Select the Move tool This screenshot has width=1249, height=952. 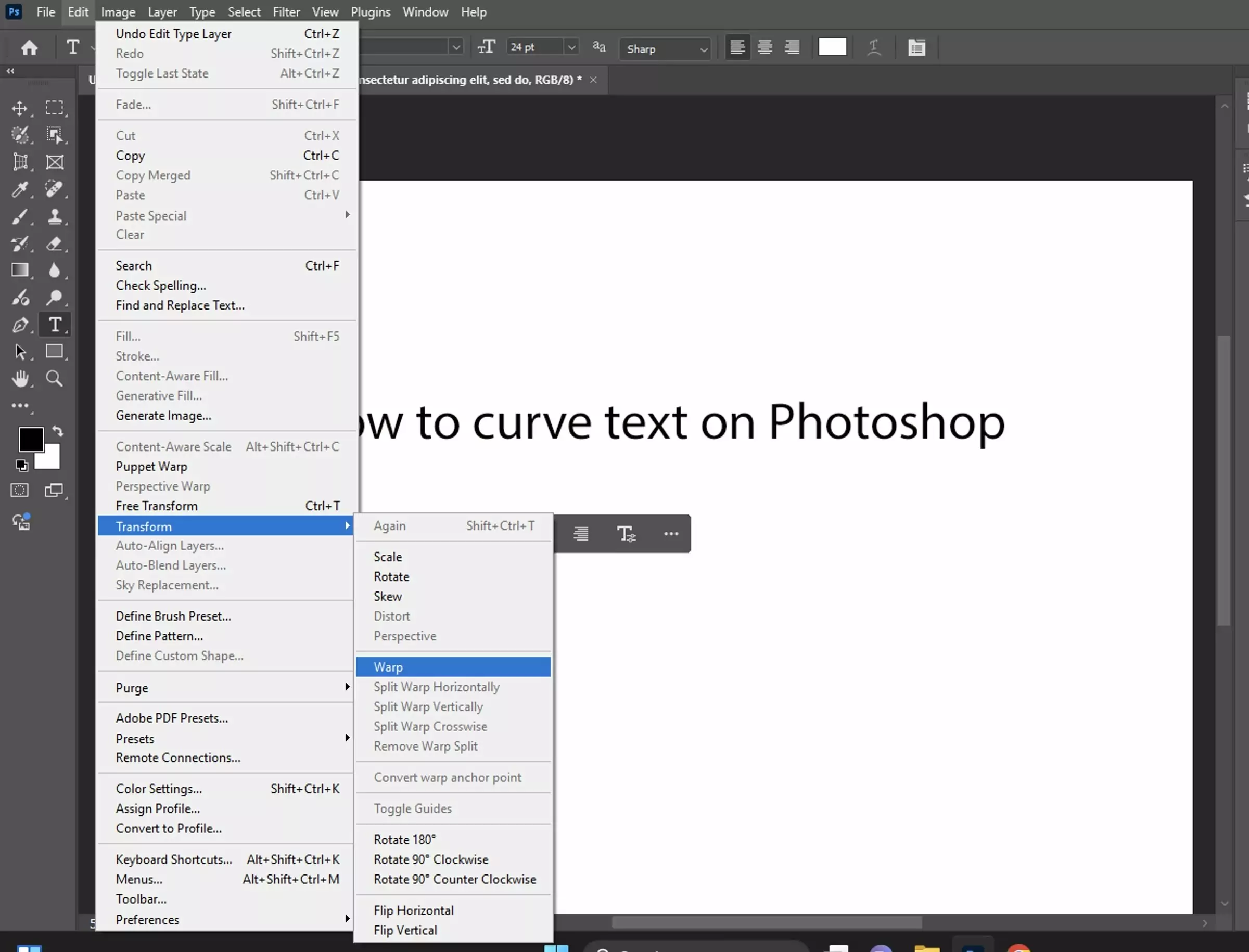click(21, 108)
